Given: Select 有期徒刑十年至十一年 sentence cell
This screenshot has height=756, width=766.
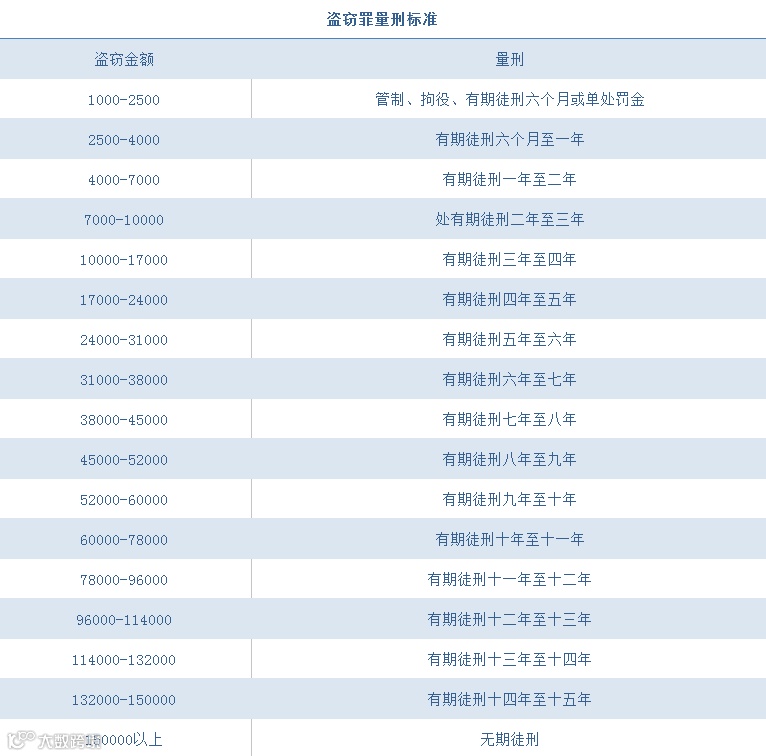Looking at the screenshot, I should [x=510, y=540].
